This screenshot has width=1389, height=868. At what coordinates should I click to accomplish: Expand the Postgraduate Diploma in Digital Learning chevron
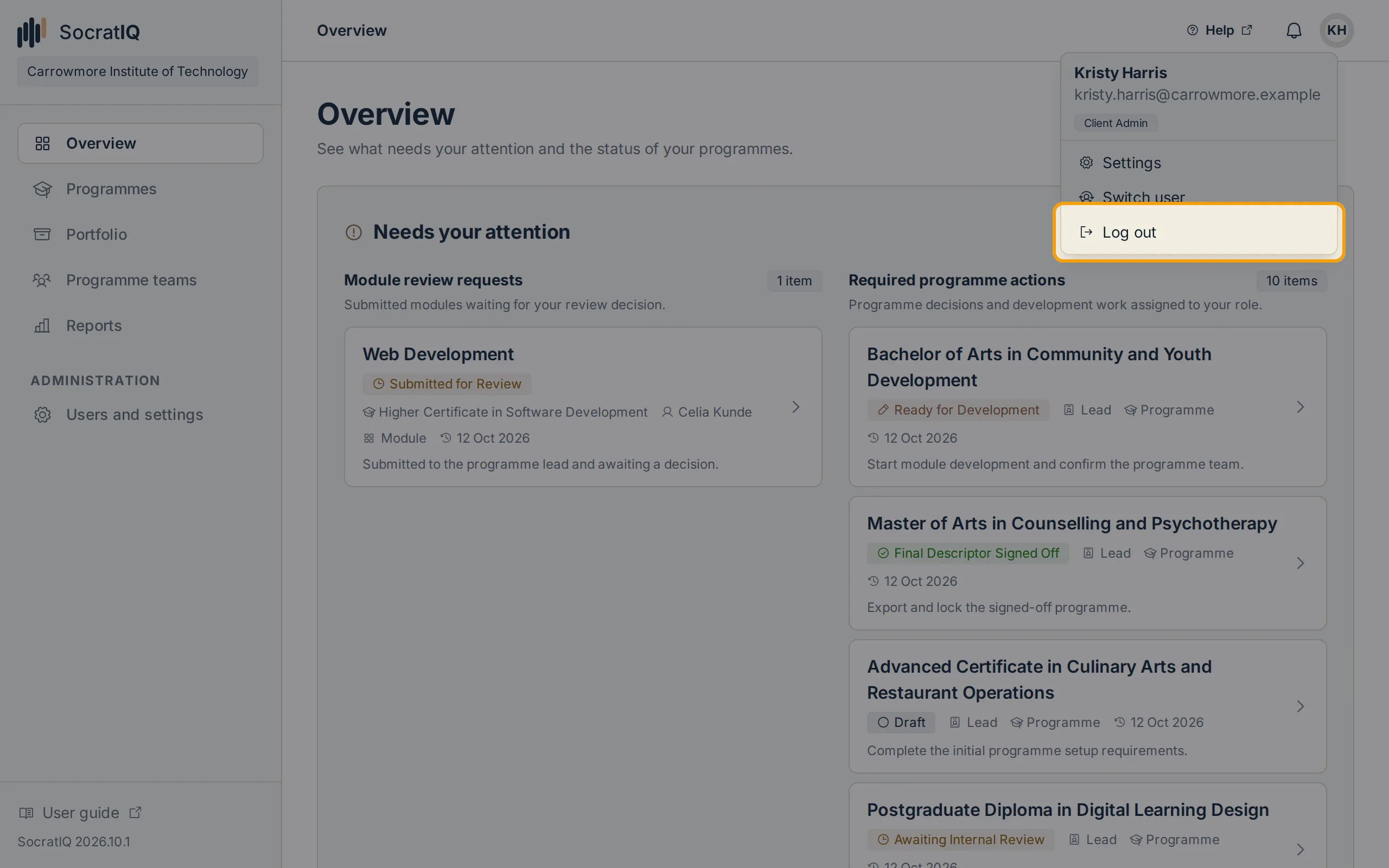(x=1301, y=849)
